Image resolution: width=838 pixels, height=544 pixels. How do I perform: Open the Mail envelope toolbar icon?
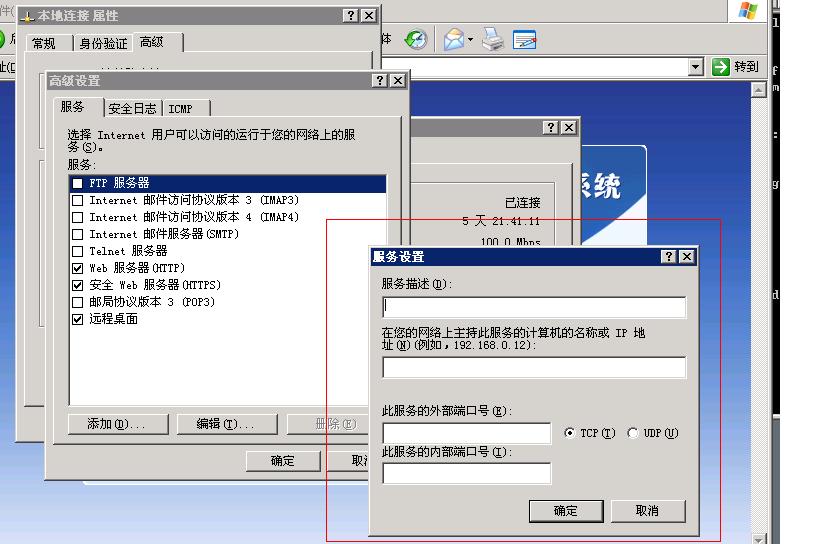coord(453,40)
